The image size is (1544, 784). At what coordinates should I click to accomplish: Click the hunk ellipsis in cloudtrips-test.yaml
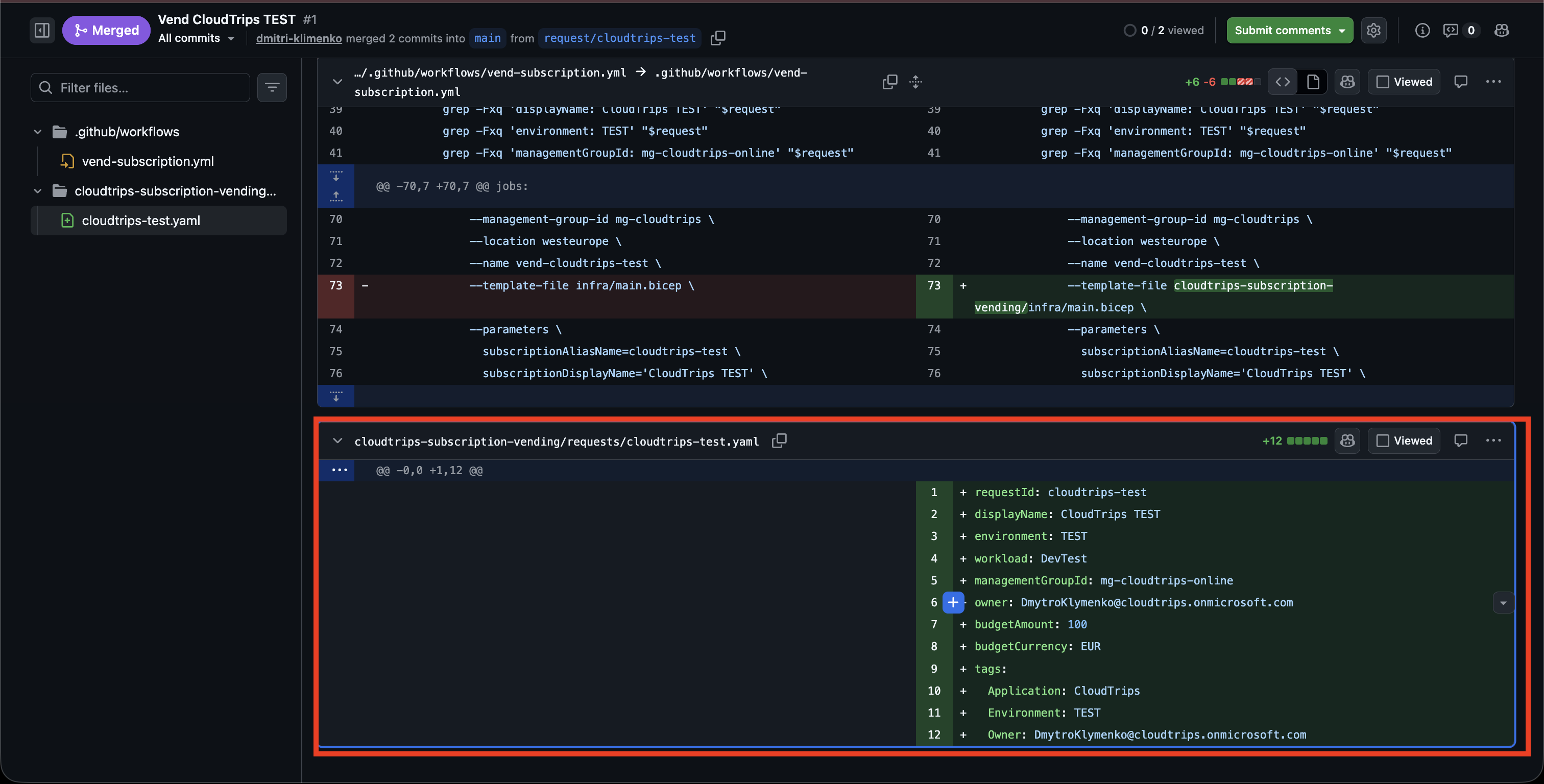[339, 470]
